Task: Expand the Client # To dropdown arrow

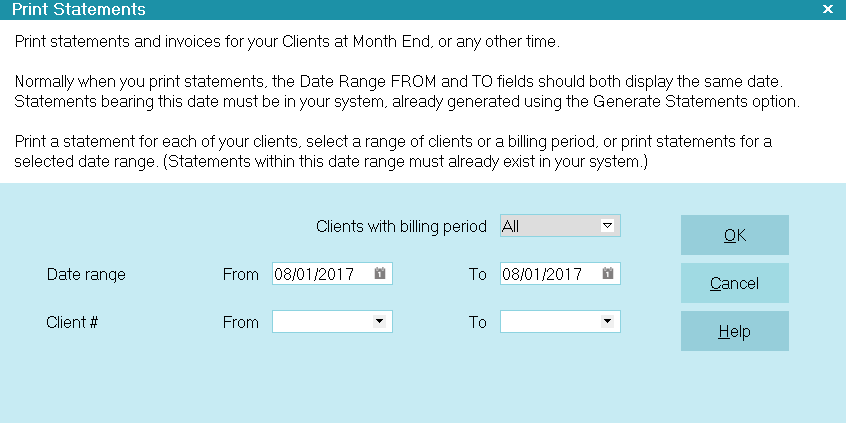Action: pyautogui.click(x=608, y=322)
